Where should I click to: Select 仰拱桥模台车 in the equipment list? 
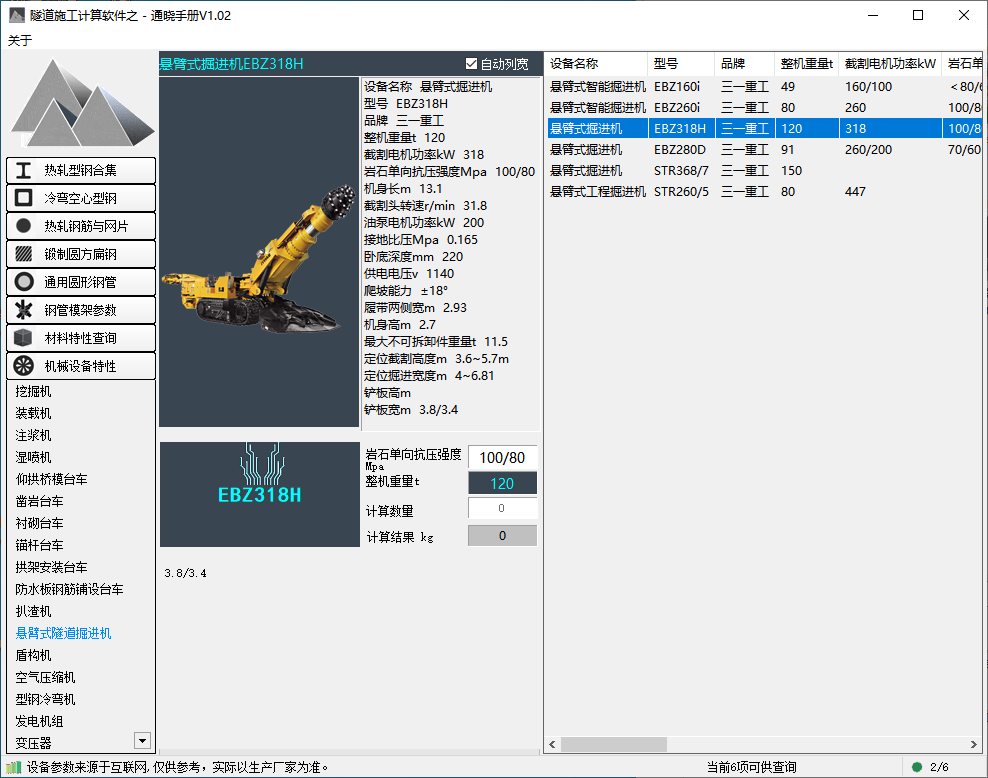click(x=52, y=479)
